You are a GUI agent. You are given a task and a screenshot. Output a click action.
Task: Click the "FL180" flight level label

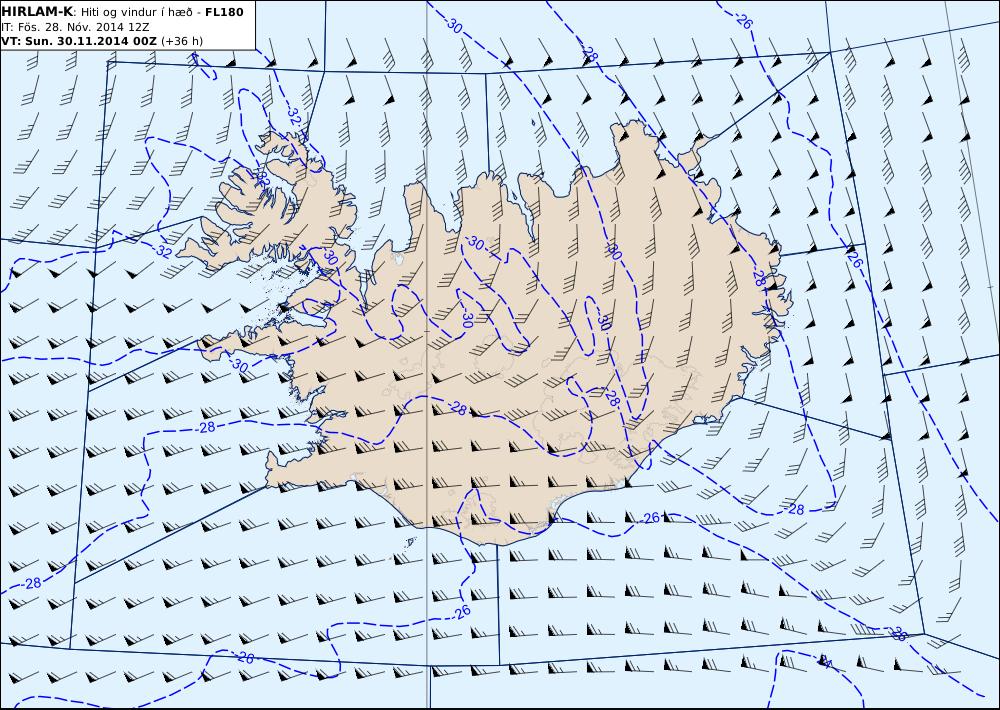click(224, 12)
